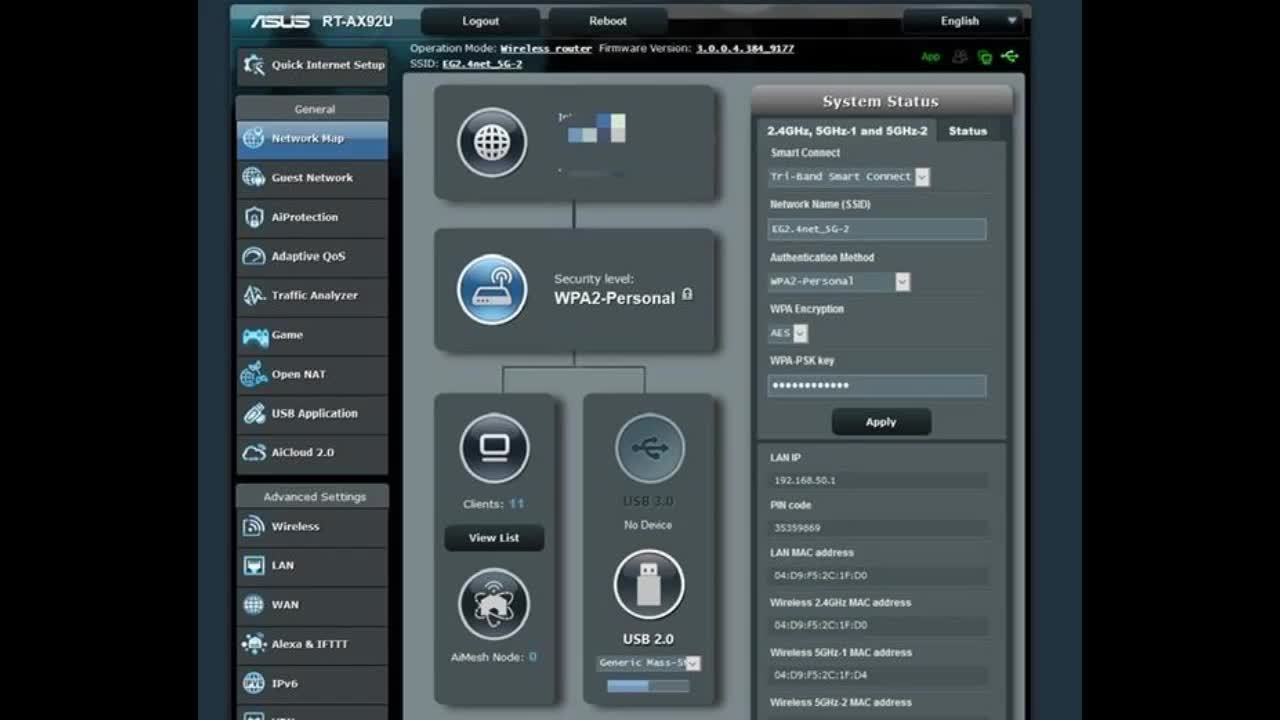Click the Clients count number

516,504
